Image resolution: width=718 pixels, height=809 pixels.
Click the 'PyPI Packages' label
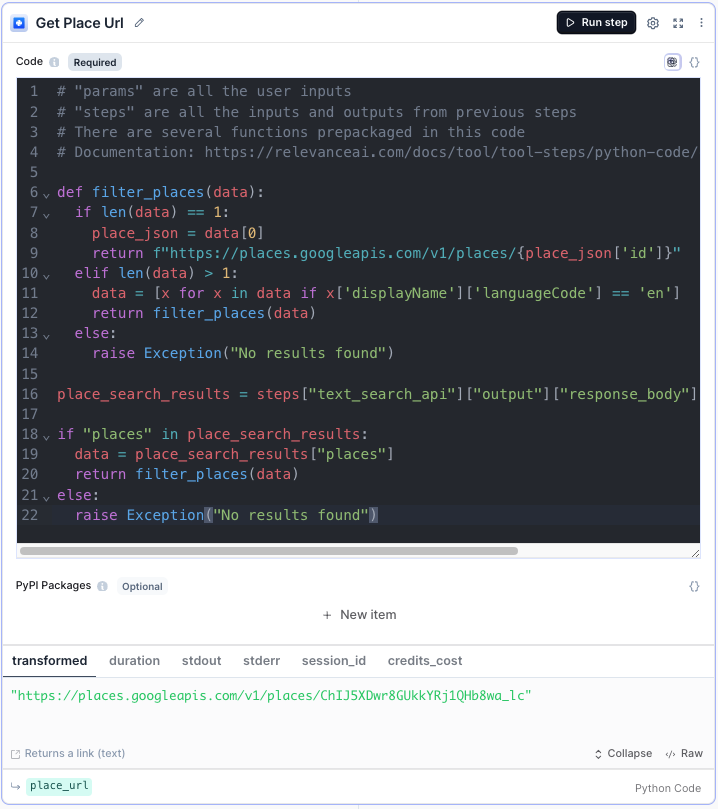[x=53, y=586]
